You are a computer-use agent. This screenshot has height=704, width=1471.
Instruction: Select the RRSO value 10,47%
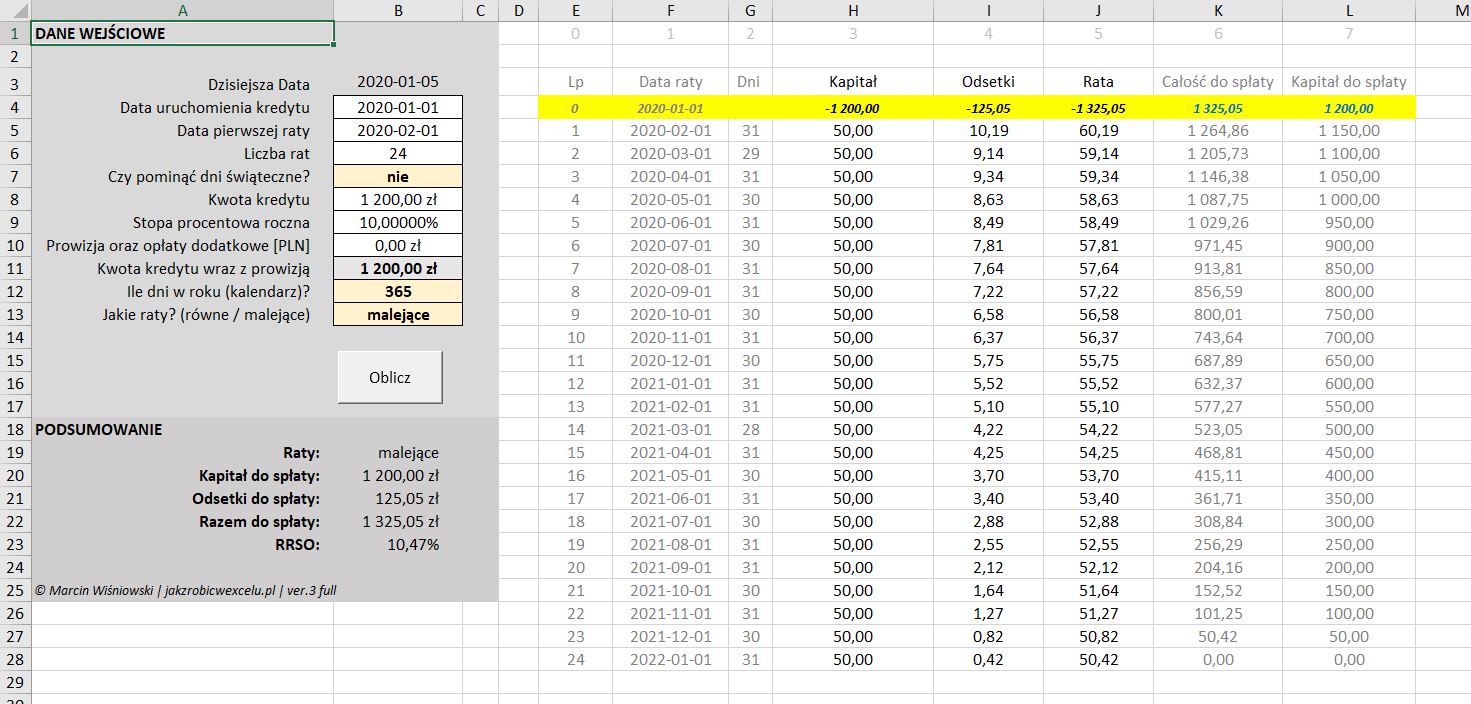412,545
